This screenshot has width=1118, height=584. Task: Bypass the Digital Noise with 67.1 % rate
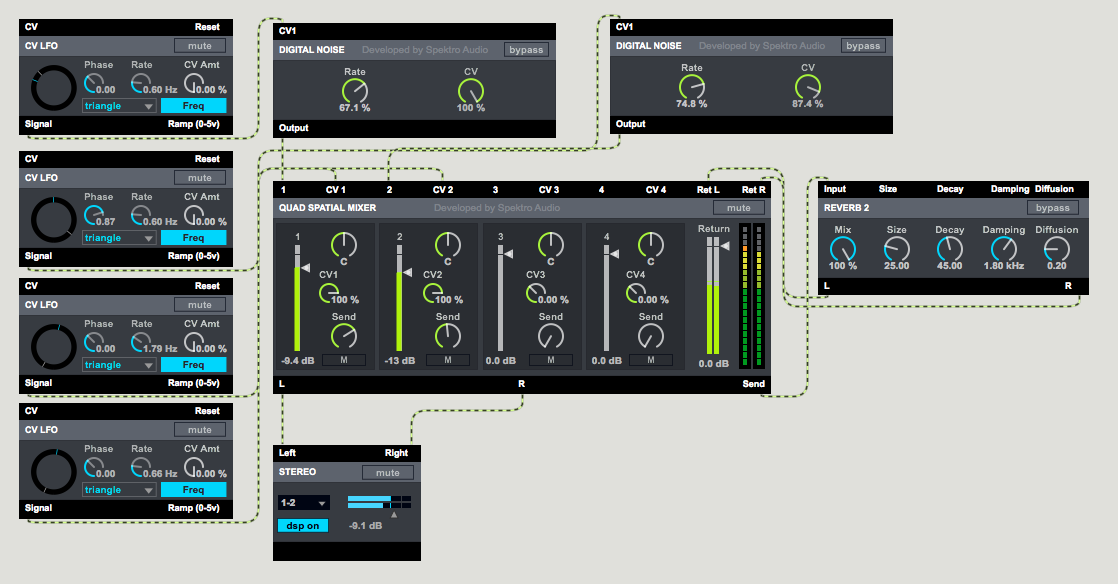(x=526, y=50)
